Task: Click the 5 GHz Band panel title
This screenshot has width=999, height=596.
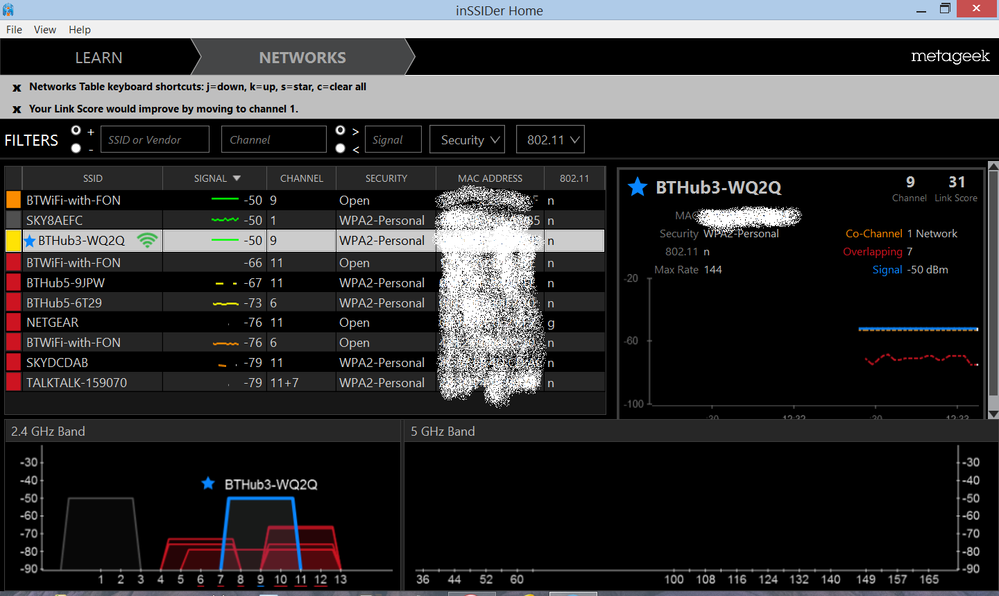Action: [x=442, y=432]
